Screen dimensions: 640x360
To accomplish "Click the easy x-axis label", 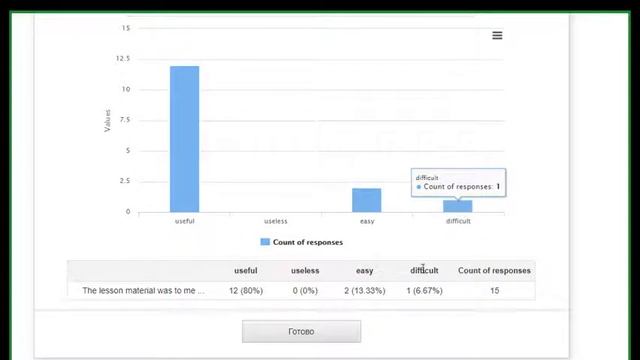I will pyautogui.click(x=367, y=221).
